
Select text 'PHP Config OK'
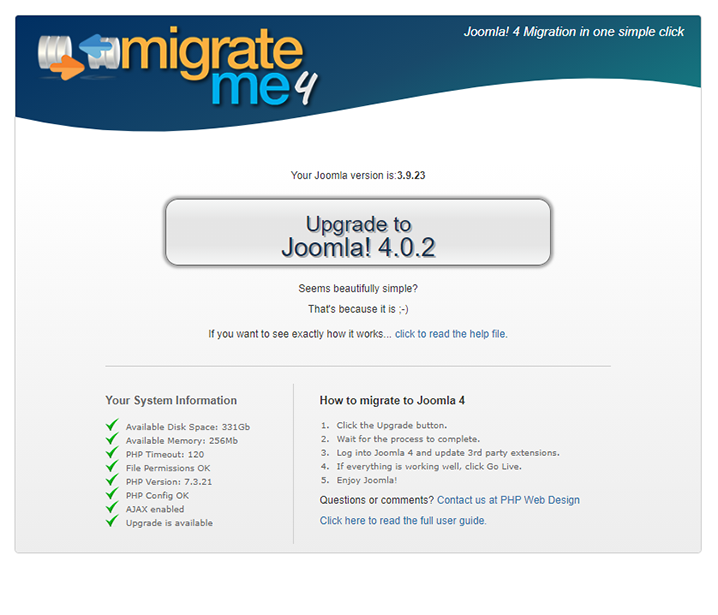click(157, 495)
